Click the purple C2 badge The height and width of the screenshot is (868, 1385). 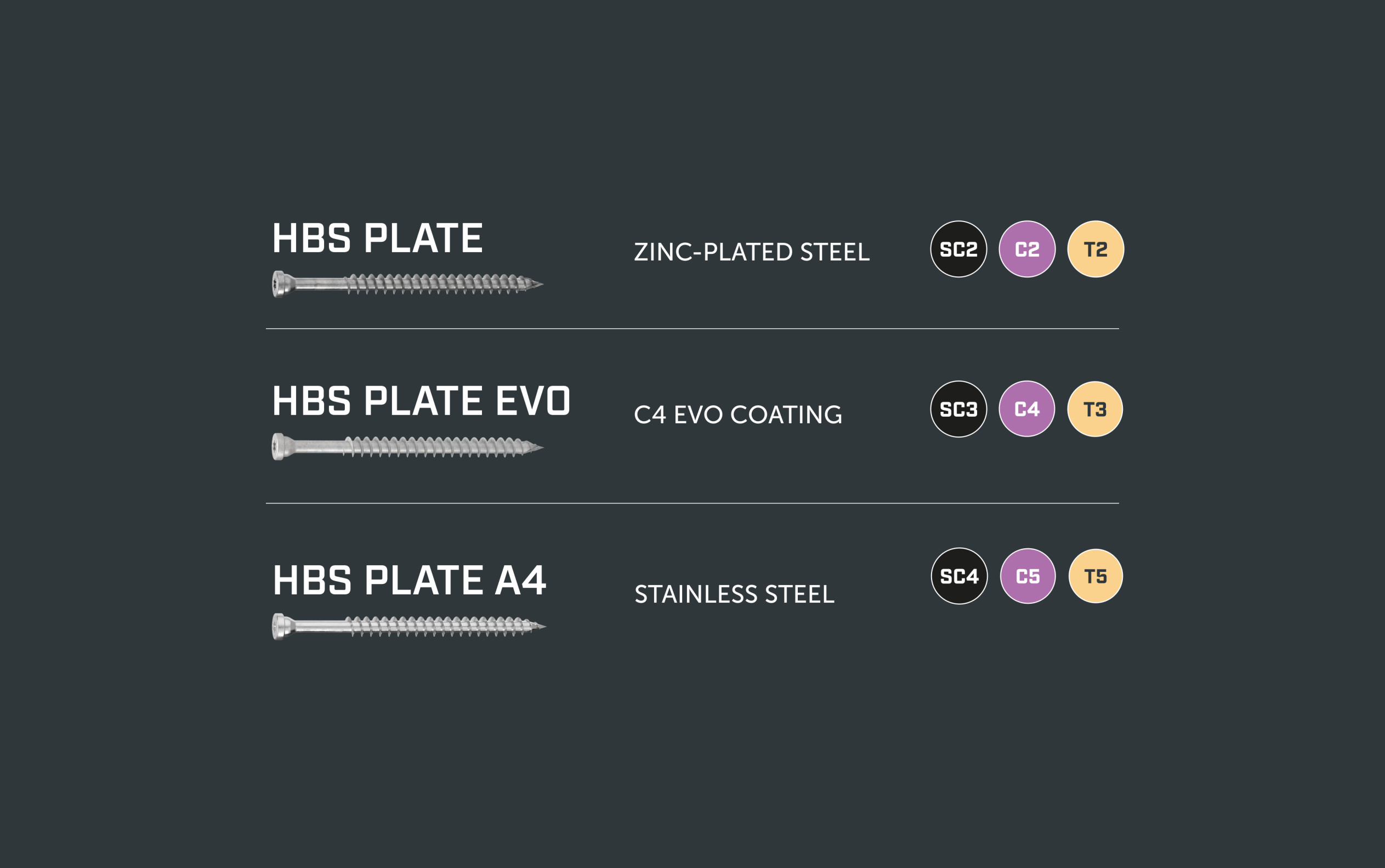coord(1027,249)
